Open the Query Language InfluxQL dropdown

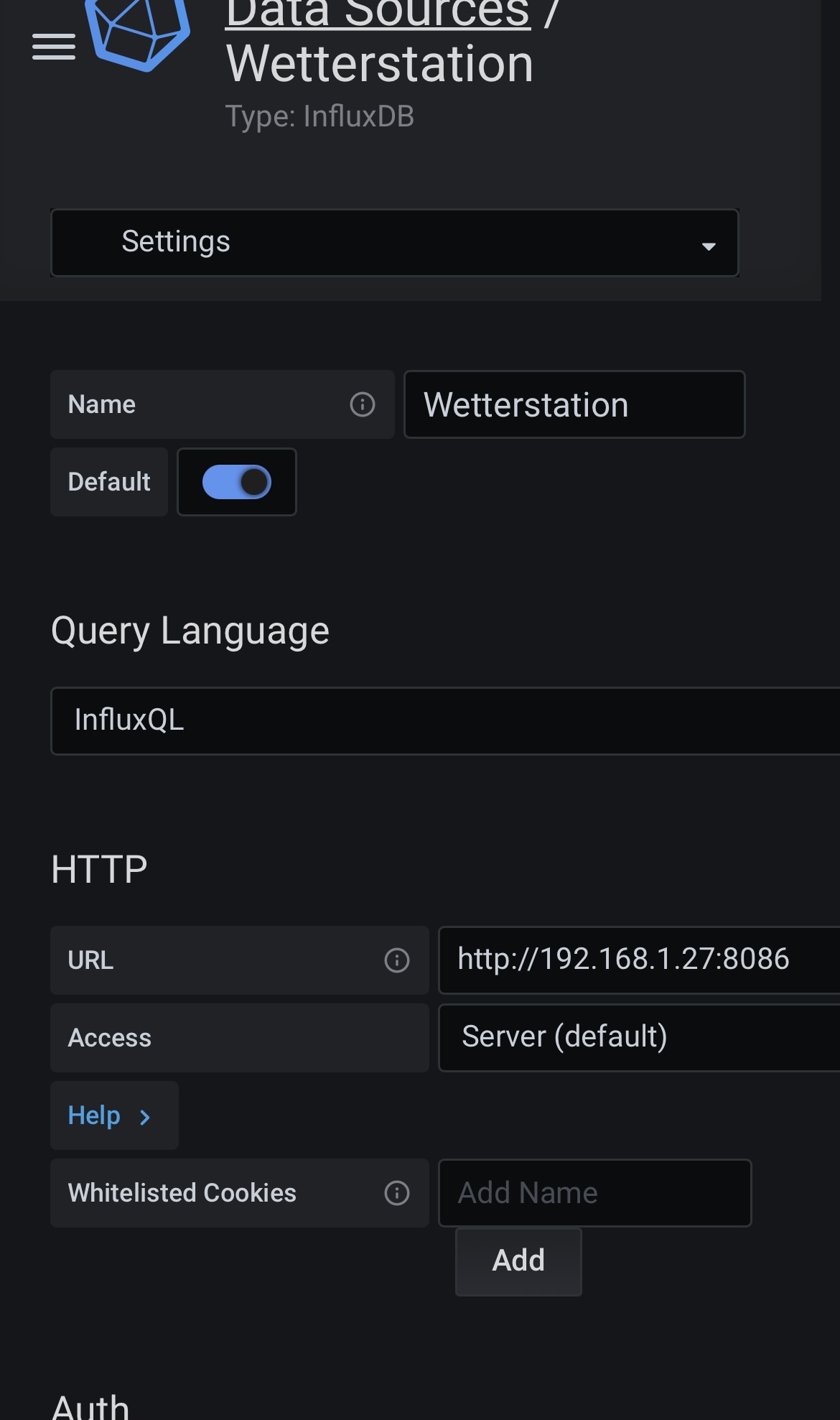click(445, 721)
